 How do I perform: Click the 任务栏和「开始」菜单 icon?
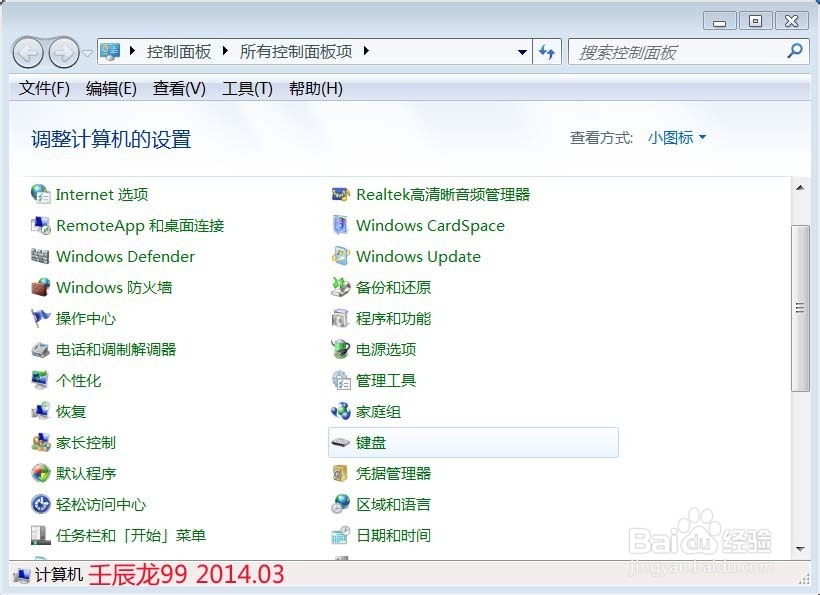[x=40, y=535]
